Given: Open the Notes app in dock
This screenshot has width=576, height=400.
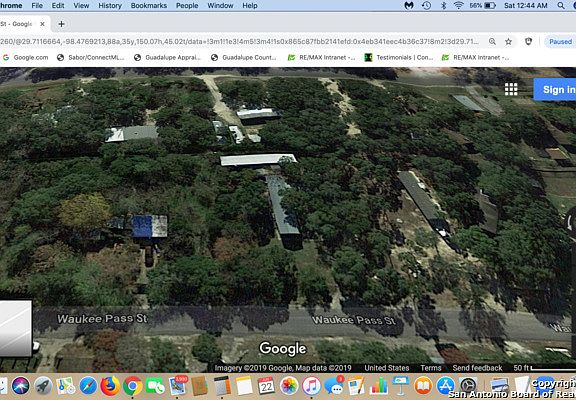Looking at the screenshot, I should [244, 386].
